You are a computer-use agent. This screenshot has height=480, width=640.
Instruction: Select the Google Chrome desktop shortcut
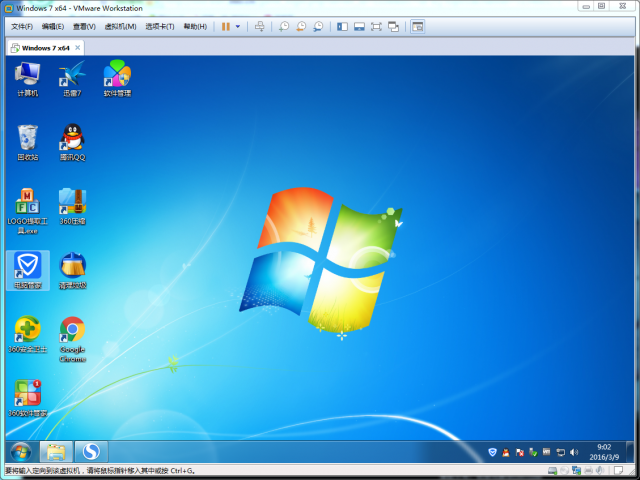[72, 340]
